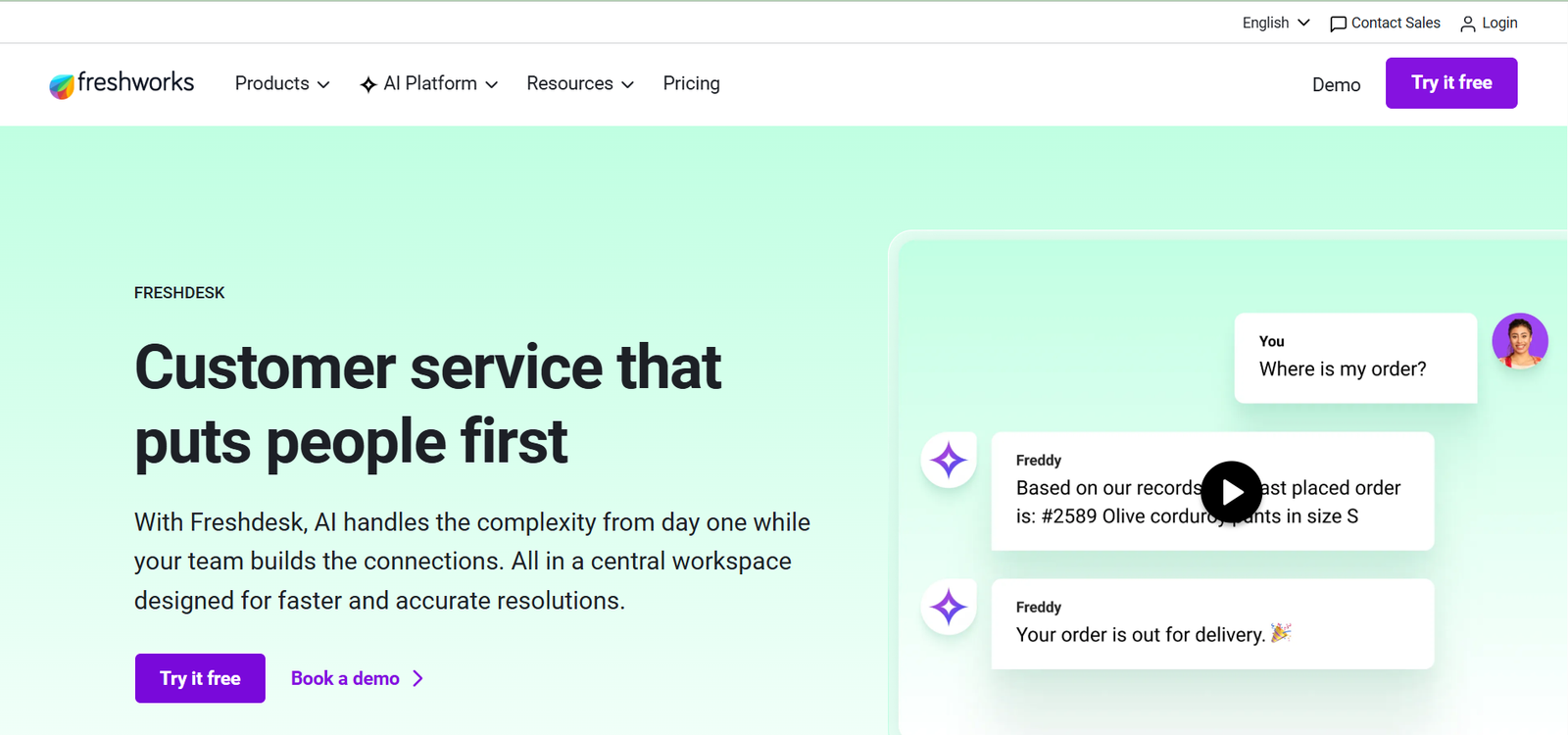Click the FRESHDESK label above the headline
Viewport: 1568px width, 735px height.
point(179,293)
